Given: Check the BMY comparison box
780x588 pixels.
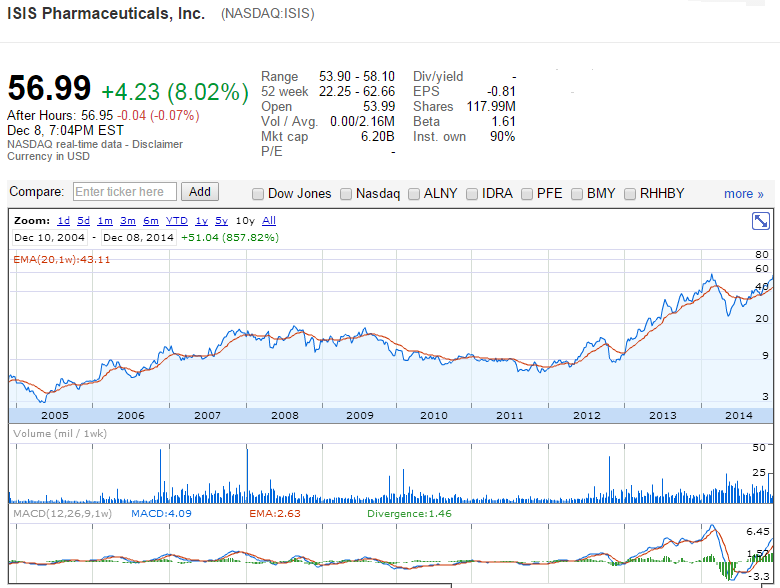Looking at the screenshot, I should click(x=577, y=194).
